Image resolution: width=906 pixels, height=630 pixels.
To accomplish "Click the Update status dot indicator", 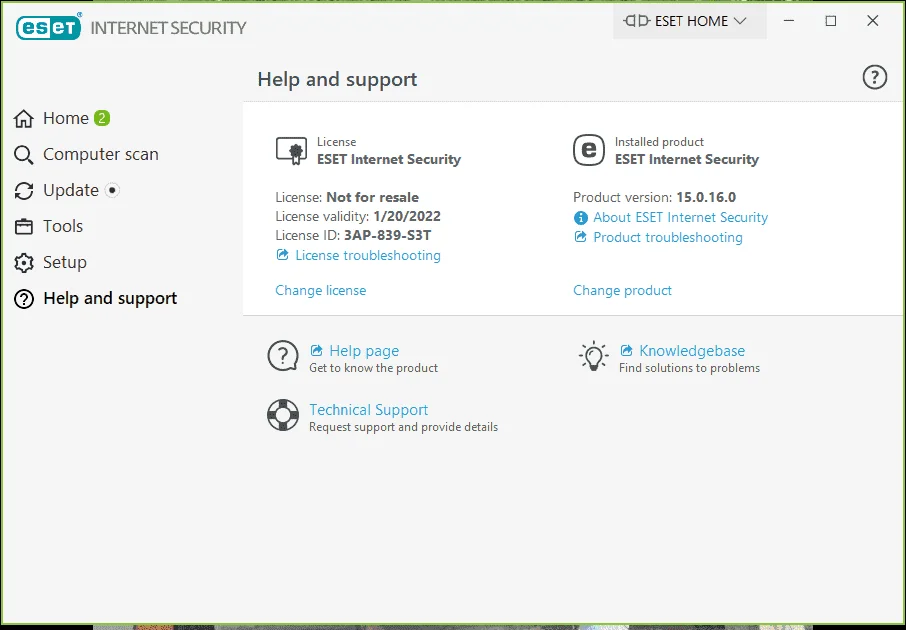I will (112, 190).
